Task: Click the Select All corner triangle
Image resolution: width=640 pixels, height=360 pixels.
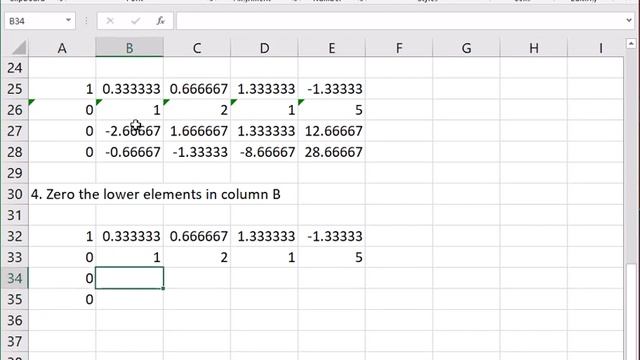Action: pyautogui.click(x=18, y=48)
